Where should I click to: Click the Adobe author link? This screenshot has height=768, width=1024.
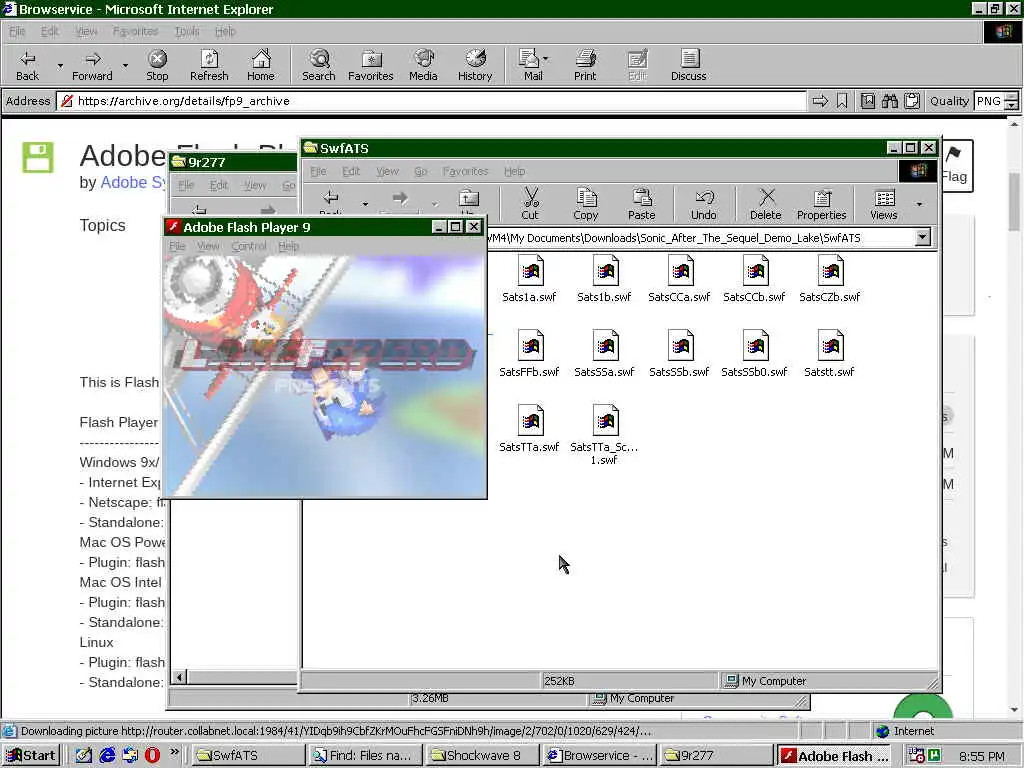133,182
